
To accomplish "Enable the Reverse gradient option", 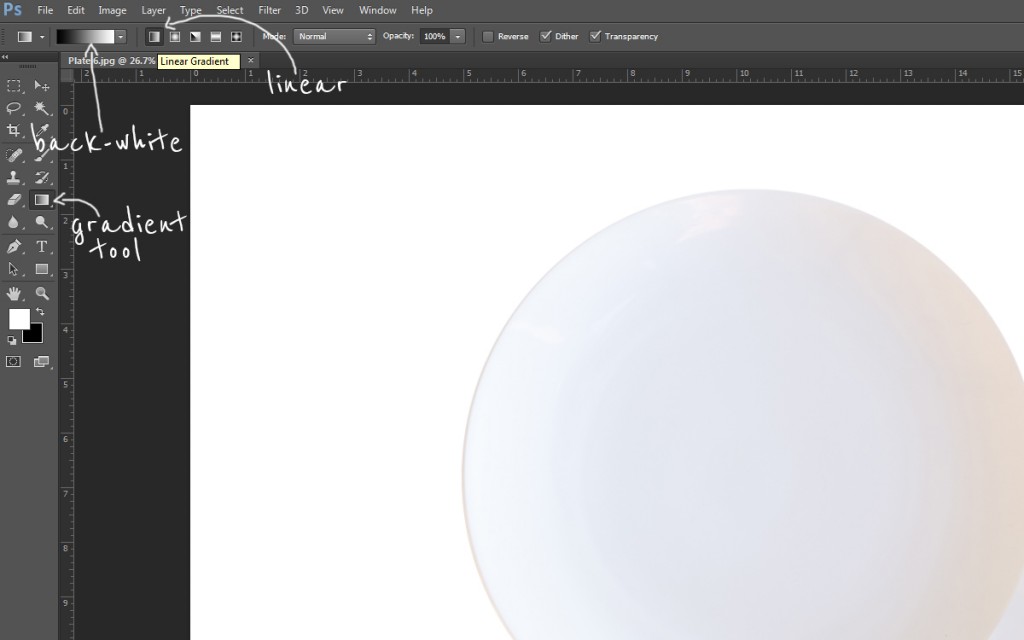I will pyautogui.click(x=489, y=36).
